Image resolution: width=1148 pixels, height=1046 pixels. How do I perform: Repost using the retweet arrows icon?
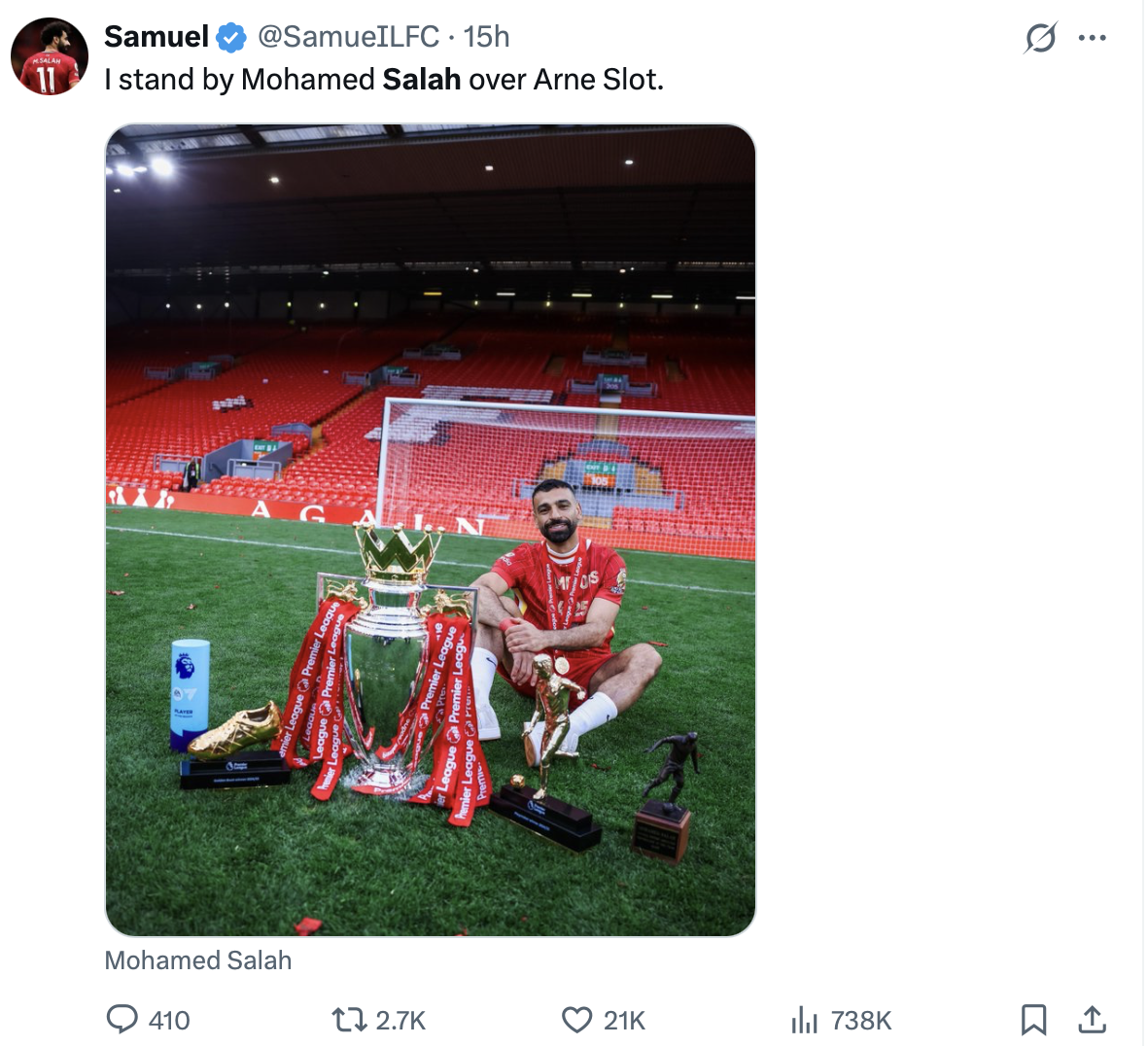(349, 1020)
